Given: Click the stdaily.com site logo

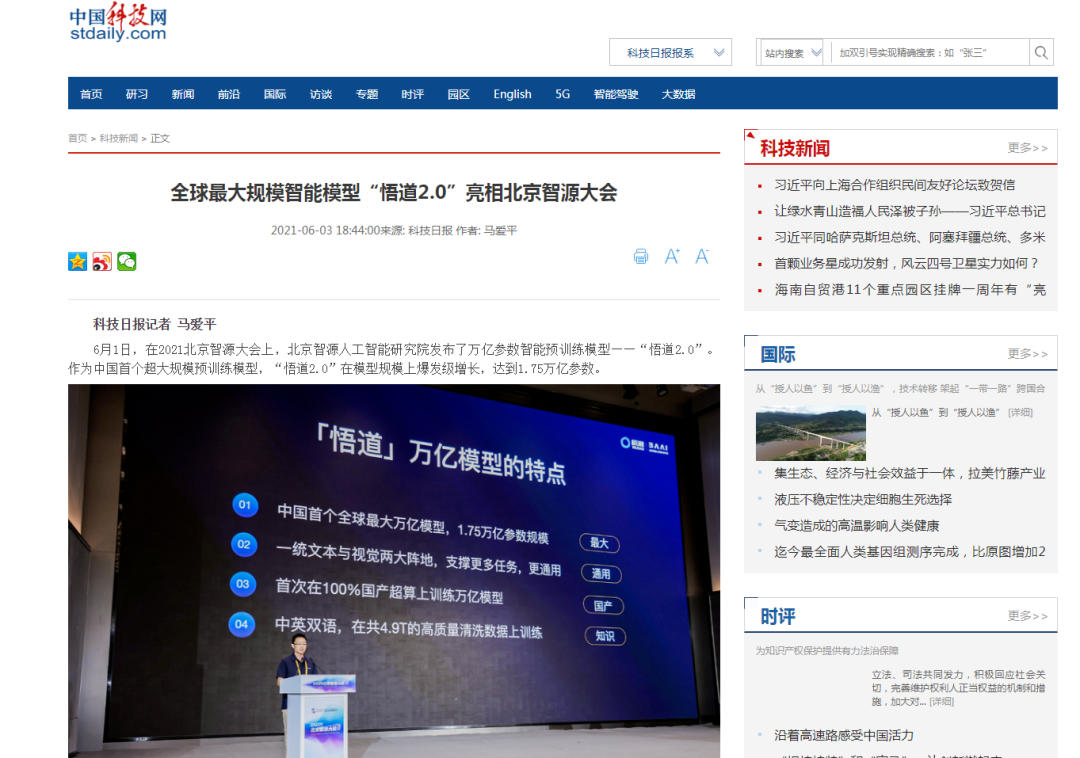Looking at the screenshot, I should [118, 22].
